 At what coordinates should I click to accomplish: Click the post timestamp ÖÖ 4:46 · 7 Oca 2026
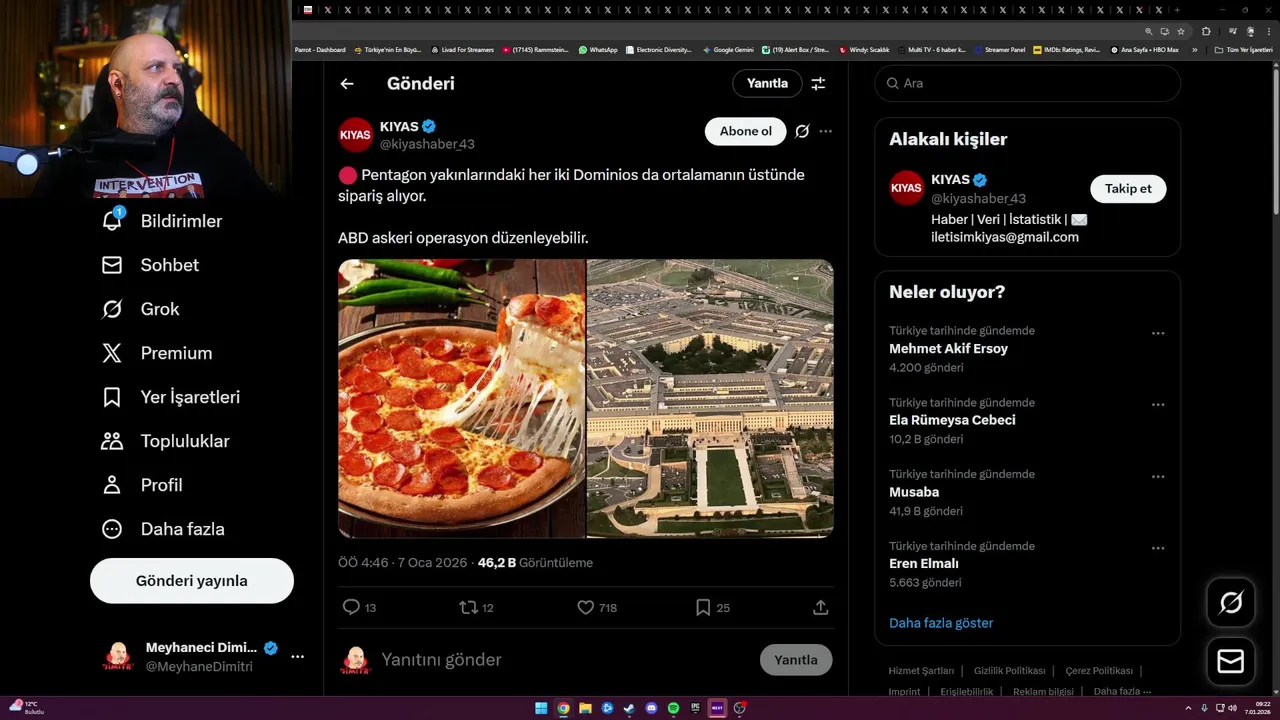(403, 563)
